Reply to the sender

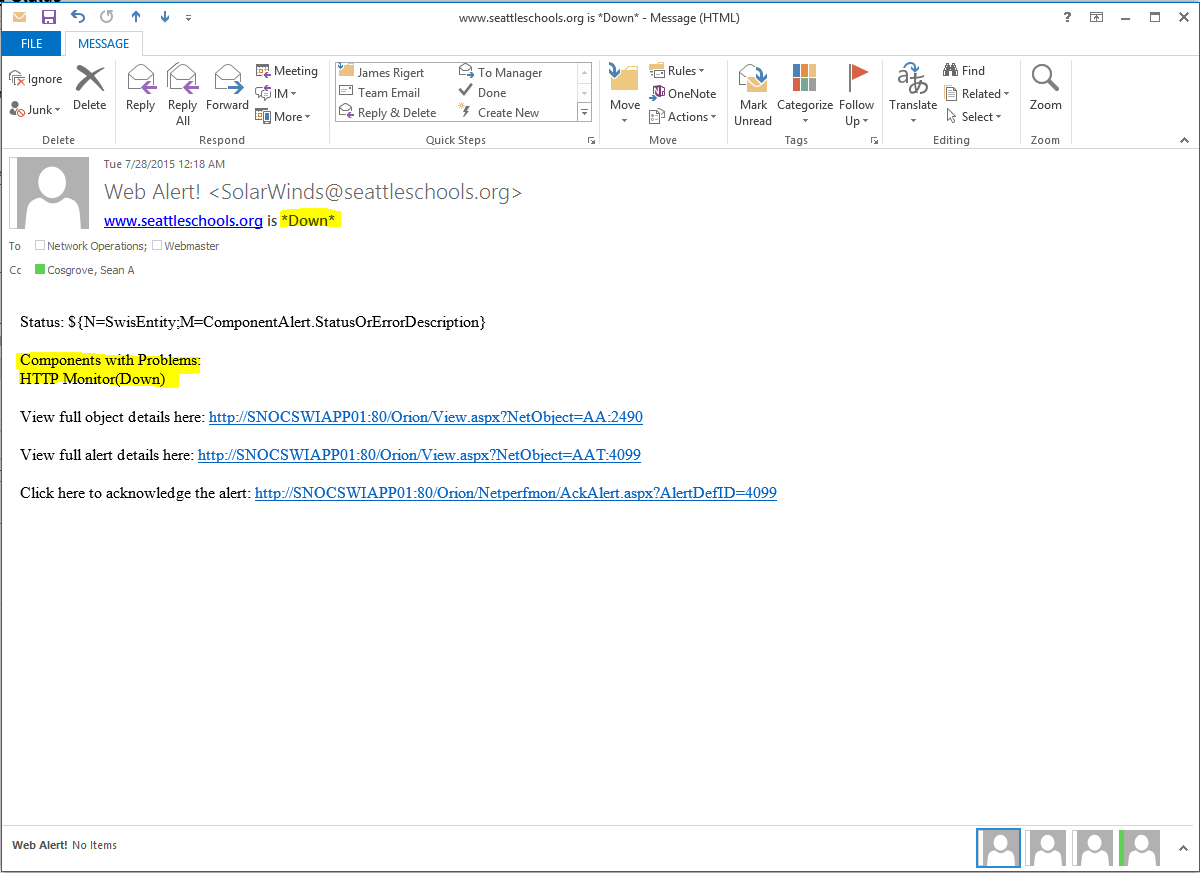pyautogui.click(x=141, y=88)
